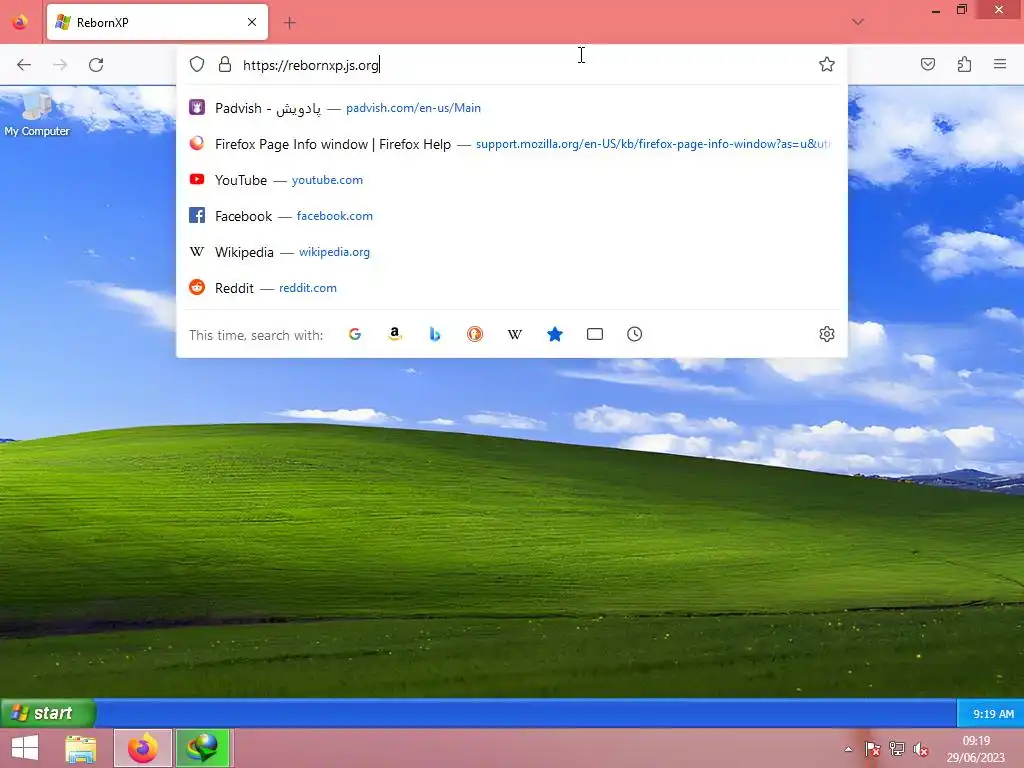This screenshot has width=1024, height=768.
Task: Open a new tab with plus button
Action: tap(290, 23)
